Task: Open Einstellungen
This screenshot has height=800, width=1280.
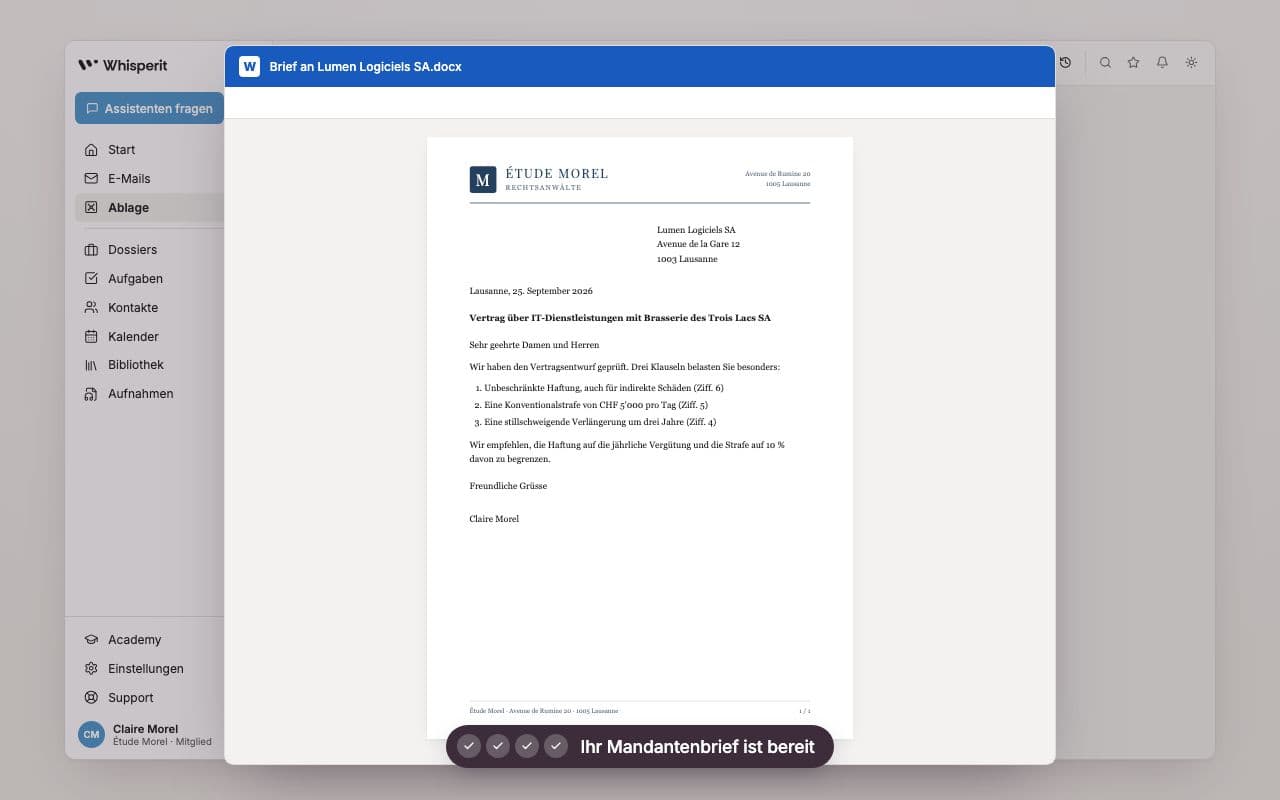Action: (149, 669)
